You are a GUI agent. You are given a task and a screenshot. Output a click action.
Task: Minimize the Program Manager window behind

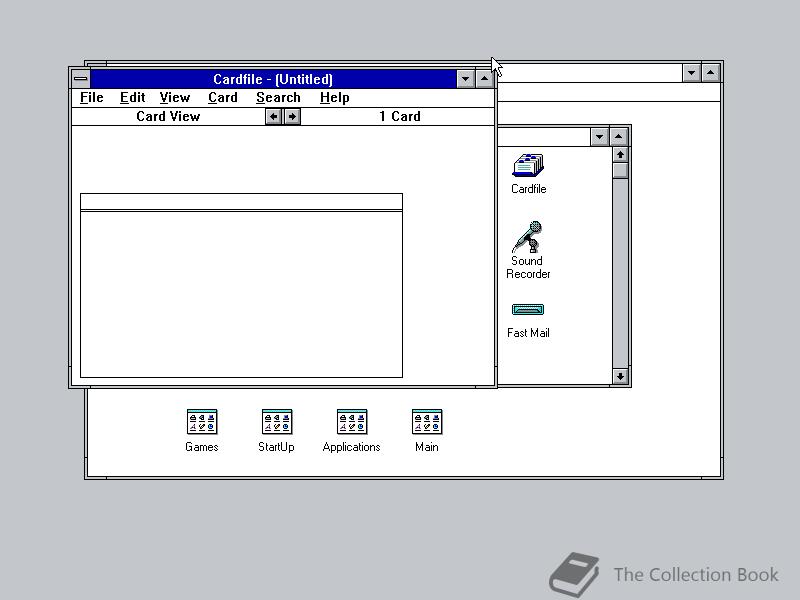pos(691,73)
